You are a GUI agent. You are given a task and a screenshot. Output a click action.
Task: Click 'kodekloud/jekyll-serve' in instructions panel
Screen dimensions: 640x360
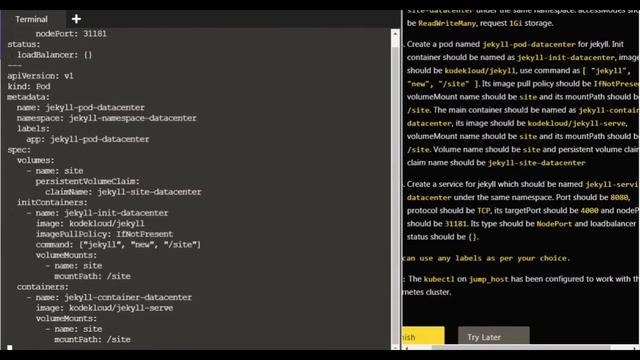(576, 123)
